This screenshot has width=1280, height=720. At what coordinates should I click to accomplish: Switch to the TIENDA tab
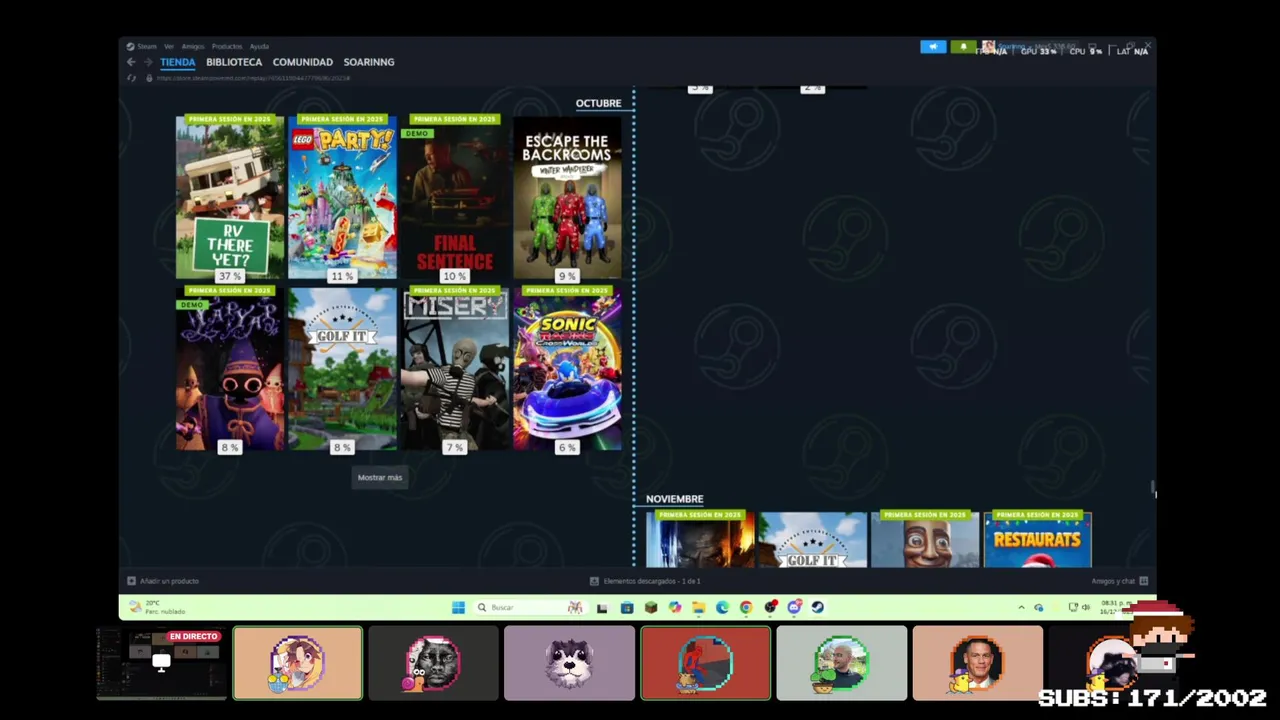click(x=178, y=62)
